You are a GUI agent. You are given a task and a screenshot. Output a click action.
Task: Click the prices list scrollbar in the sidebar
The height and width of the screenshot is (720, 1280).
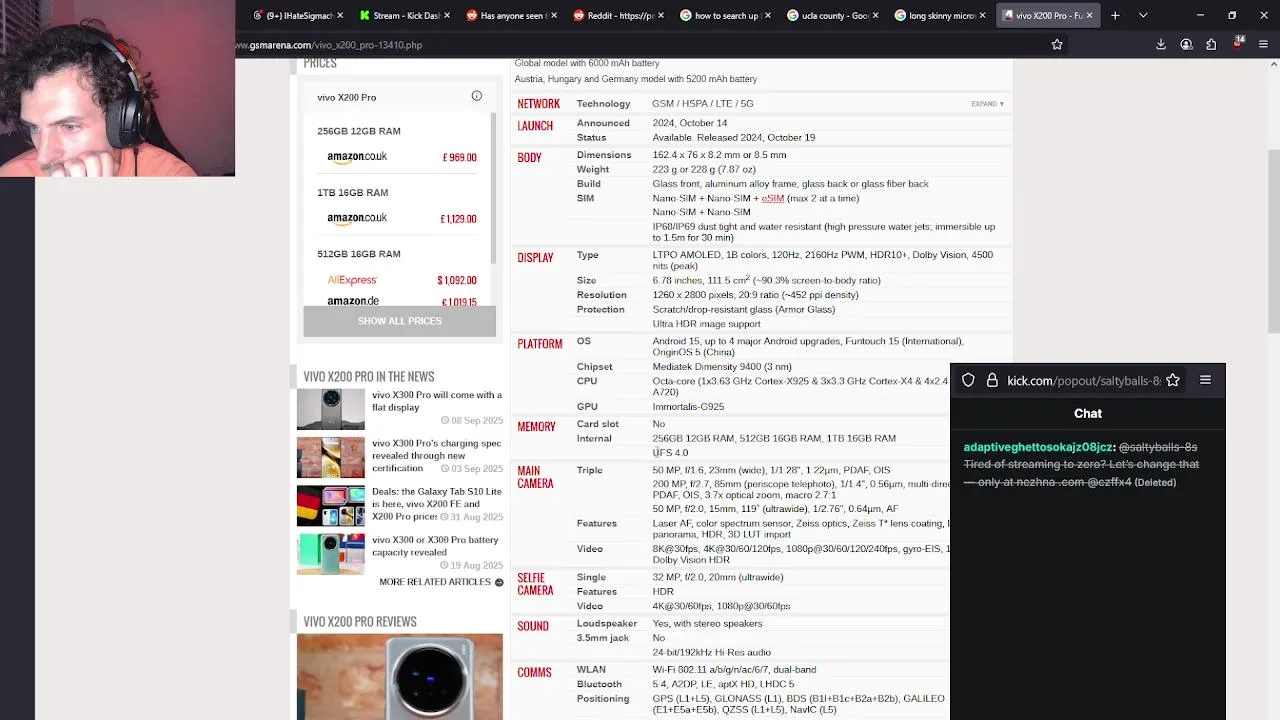click(492, 190)
